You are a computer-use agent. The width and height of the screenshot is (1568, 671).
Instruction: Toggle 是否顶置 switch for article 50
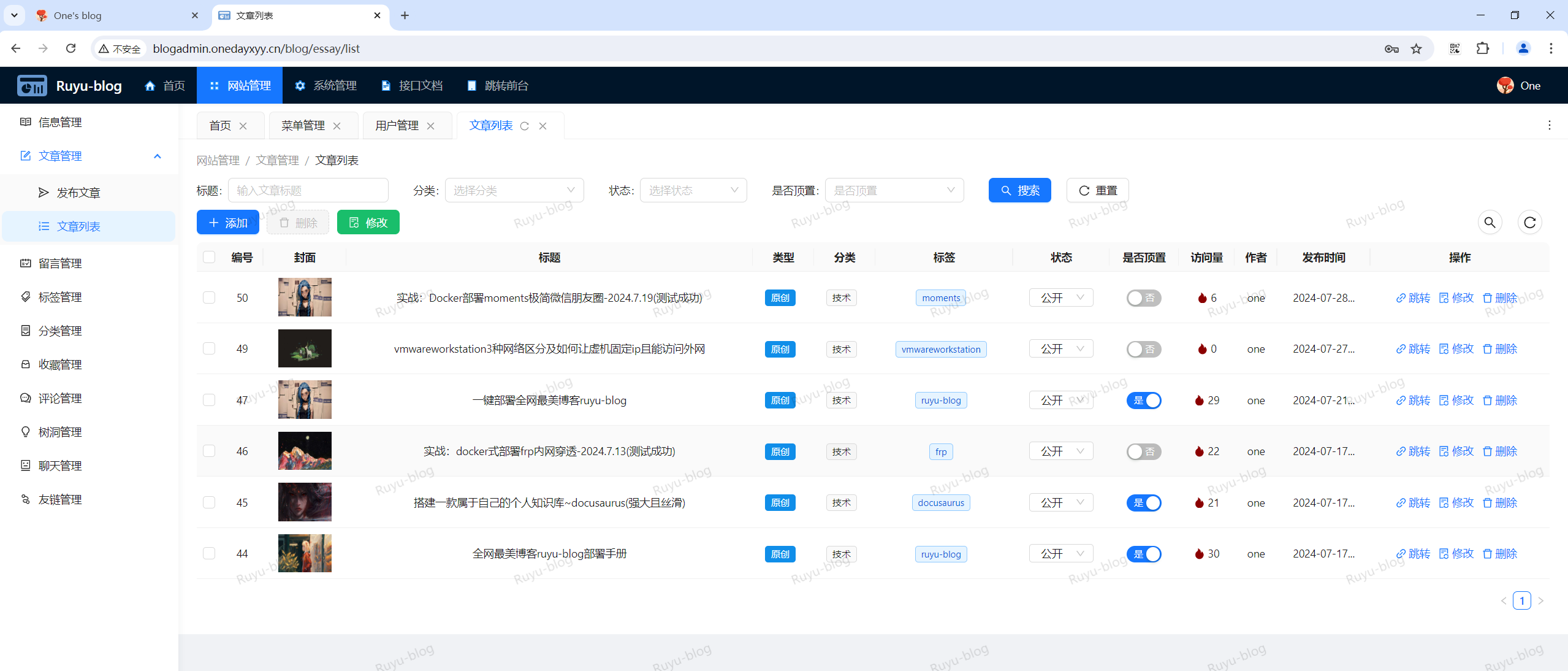(1144, 298)
